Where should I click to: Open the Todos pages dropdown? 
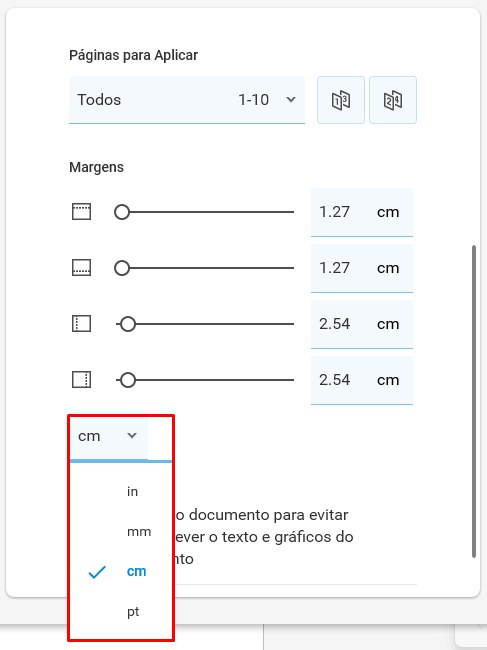click(187, 100)
